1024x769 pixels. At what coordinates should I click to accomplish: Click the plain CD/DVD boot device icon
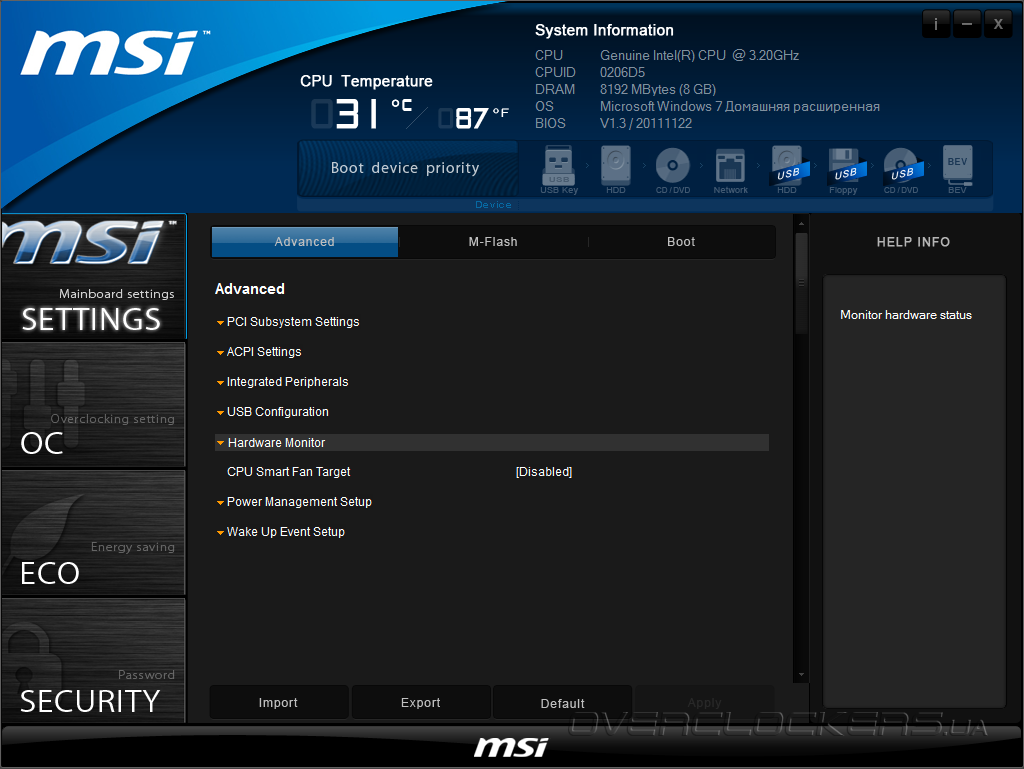pyautogui.click(x=673, y=170)
